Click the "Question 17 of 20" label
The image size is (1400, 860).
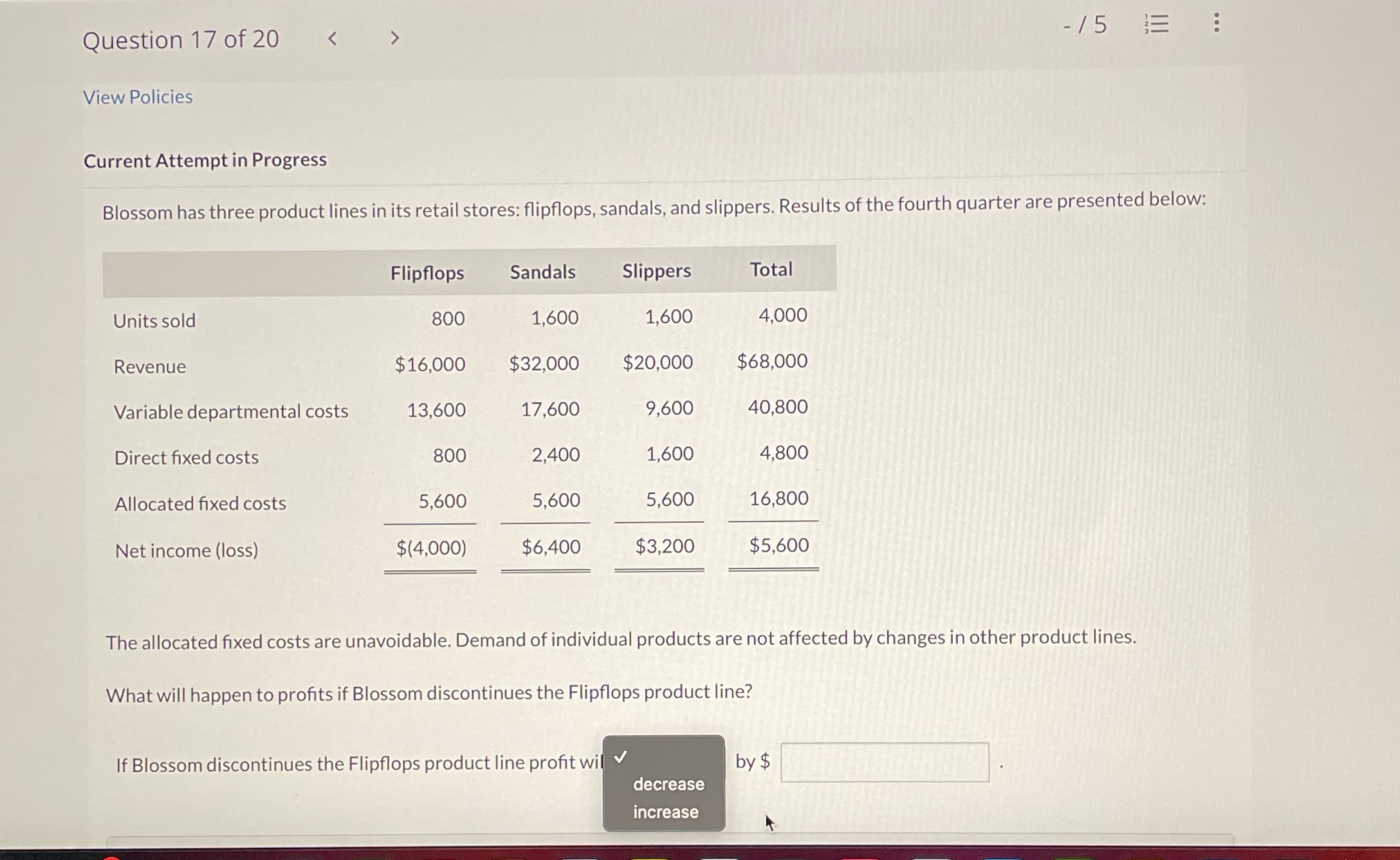(182, 39)
